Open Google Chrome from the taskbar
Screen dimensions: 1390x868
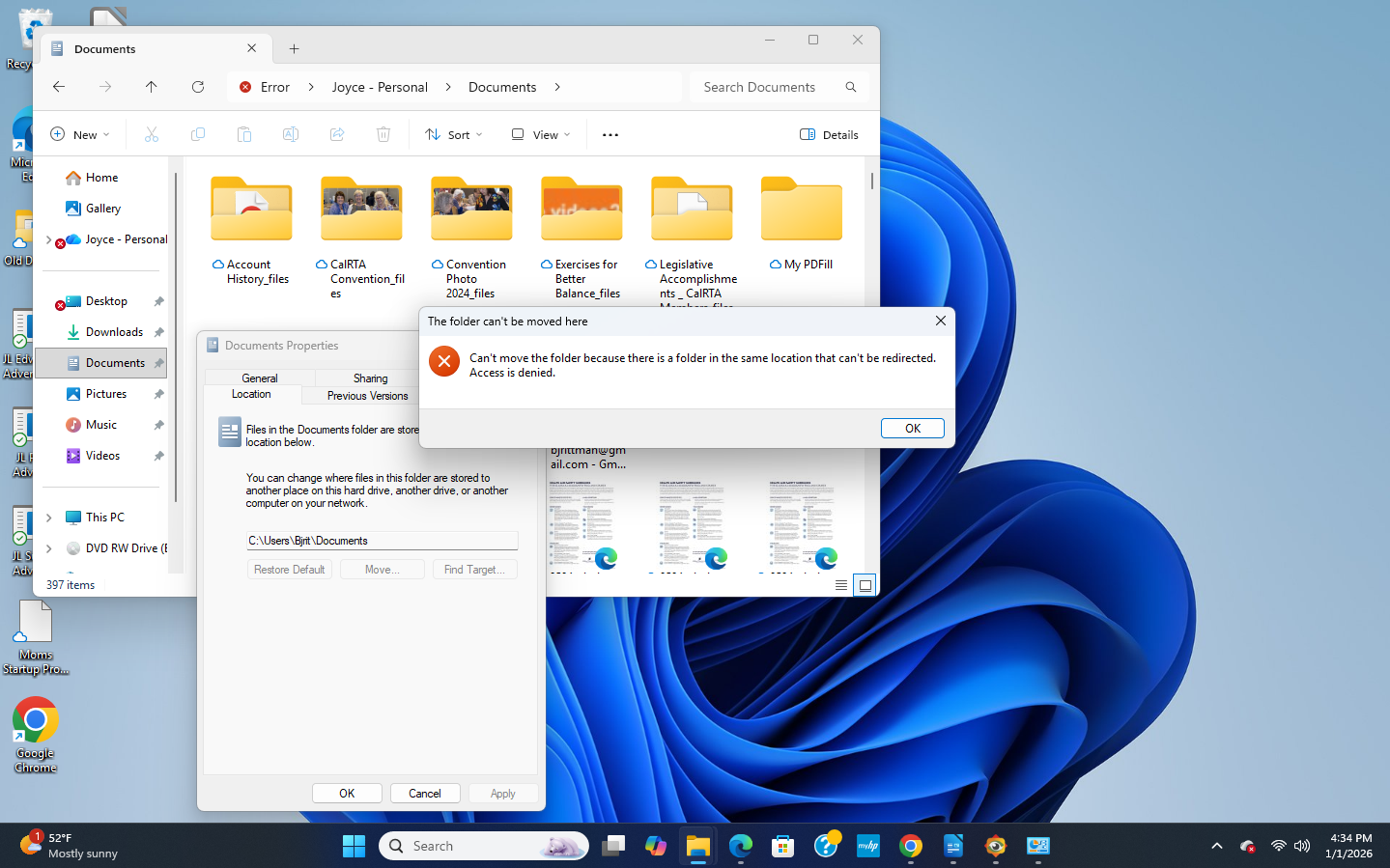pyautogui.click(x=911, y=846)
